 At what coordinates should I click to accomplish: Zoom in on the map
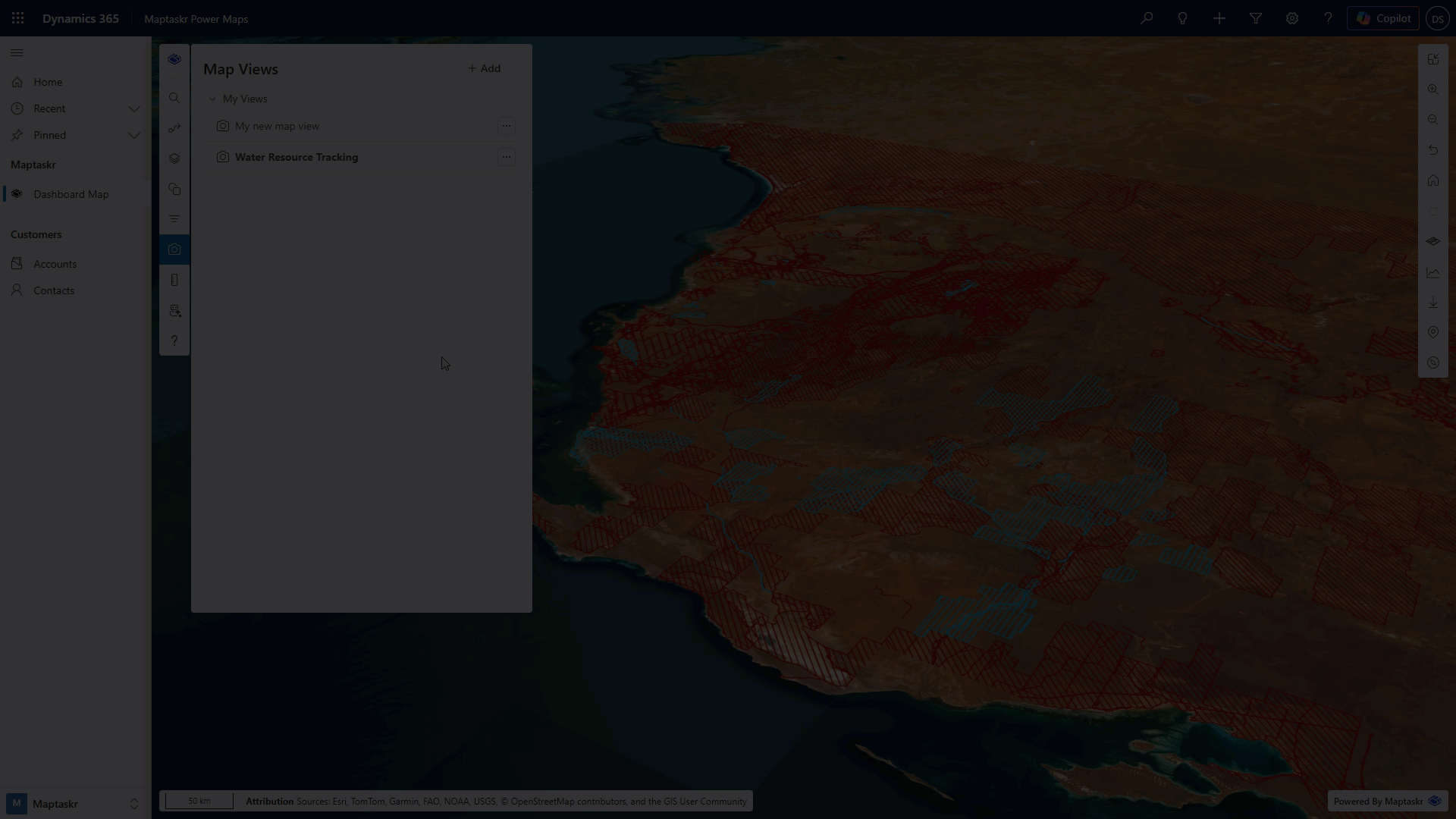pyautogui.click(x=1433, y=89)
